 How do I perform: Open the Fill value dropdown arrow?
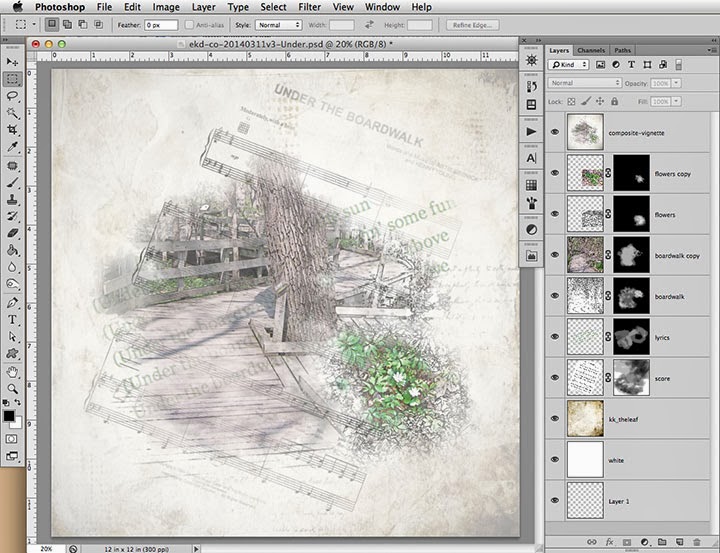pyautogui.click(x=676, y=101)
